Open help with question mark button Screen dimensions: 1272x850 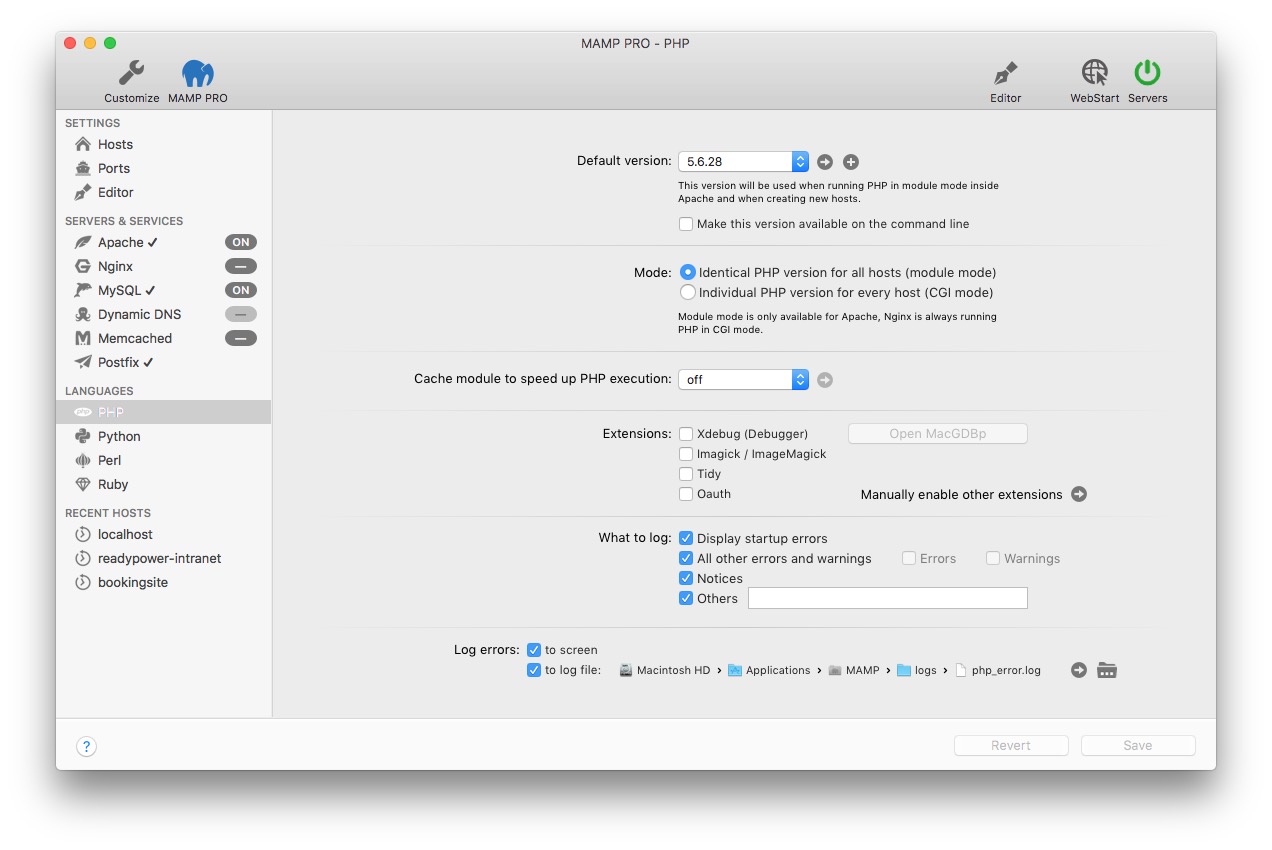click(x=87, y=746)
